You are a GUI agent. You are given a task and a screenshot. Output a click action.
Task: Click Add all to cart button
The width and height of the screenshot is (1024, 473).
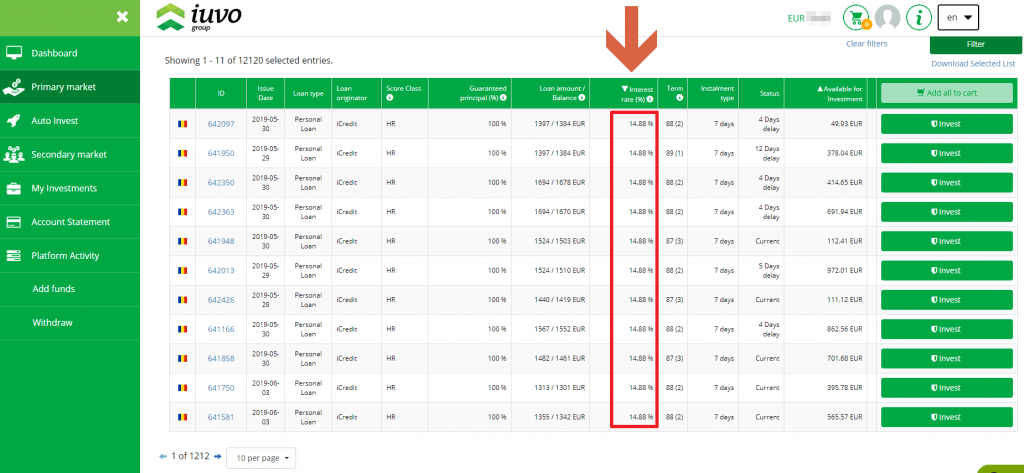pyautogui.click(x=946, y=93)
